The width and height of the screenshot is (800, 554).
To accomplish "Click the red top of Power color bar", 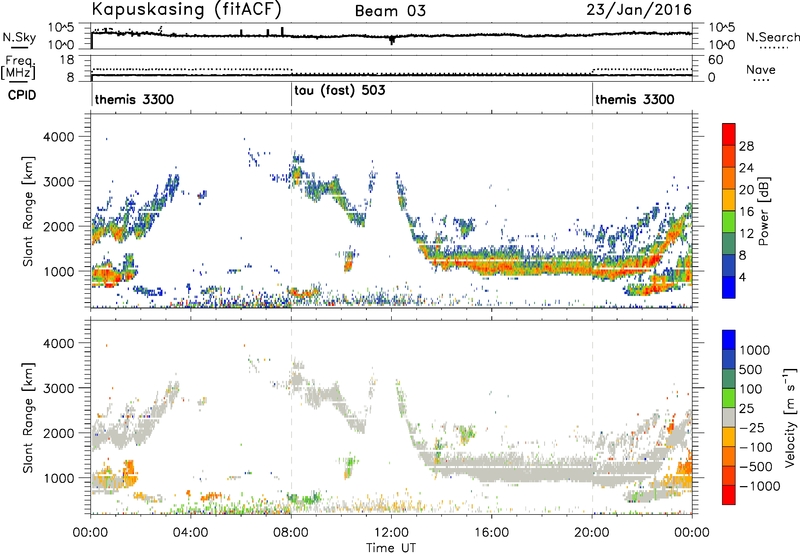I will 729,134.
